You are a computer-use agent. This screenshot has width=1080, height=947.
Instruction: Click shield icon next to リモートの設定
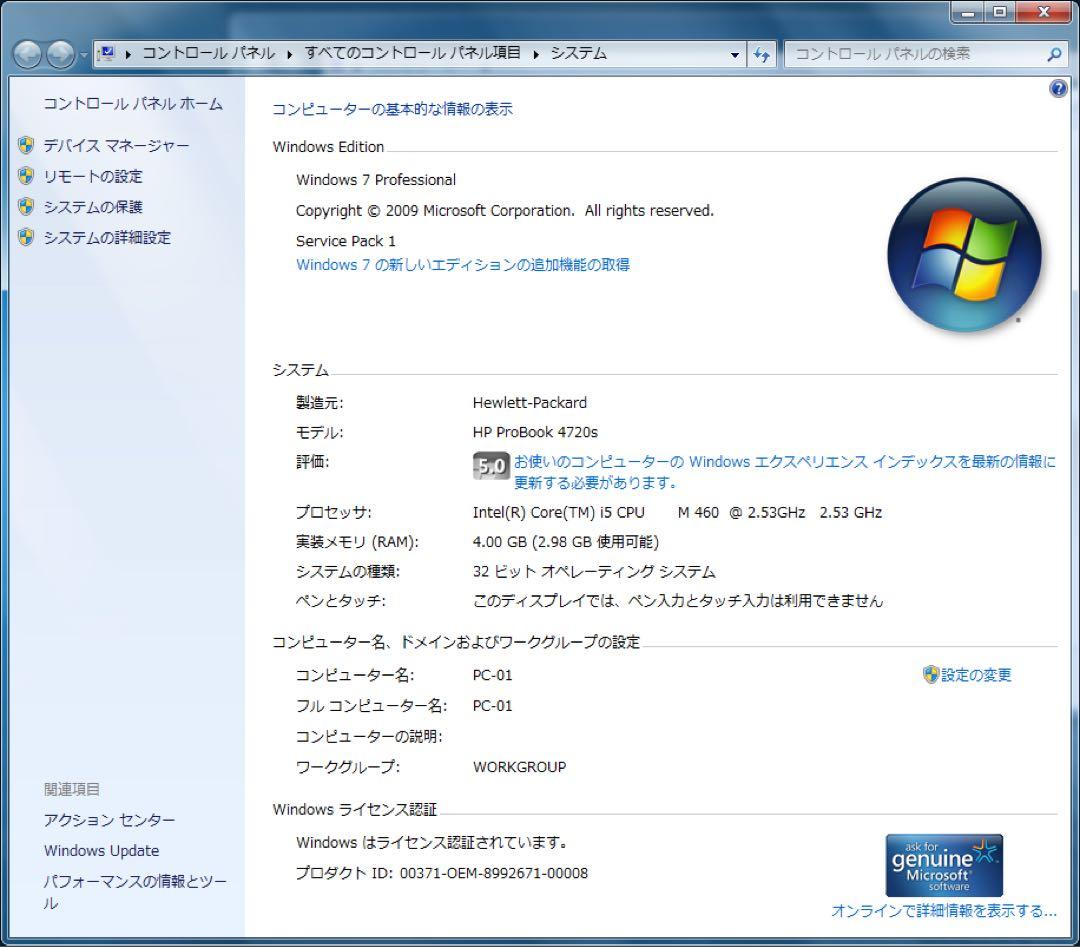point(26,176)
